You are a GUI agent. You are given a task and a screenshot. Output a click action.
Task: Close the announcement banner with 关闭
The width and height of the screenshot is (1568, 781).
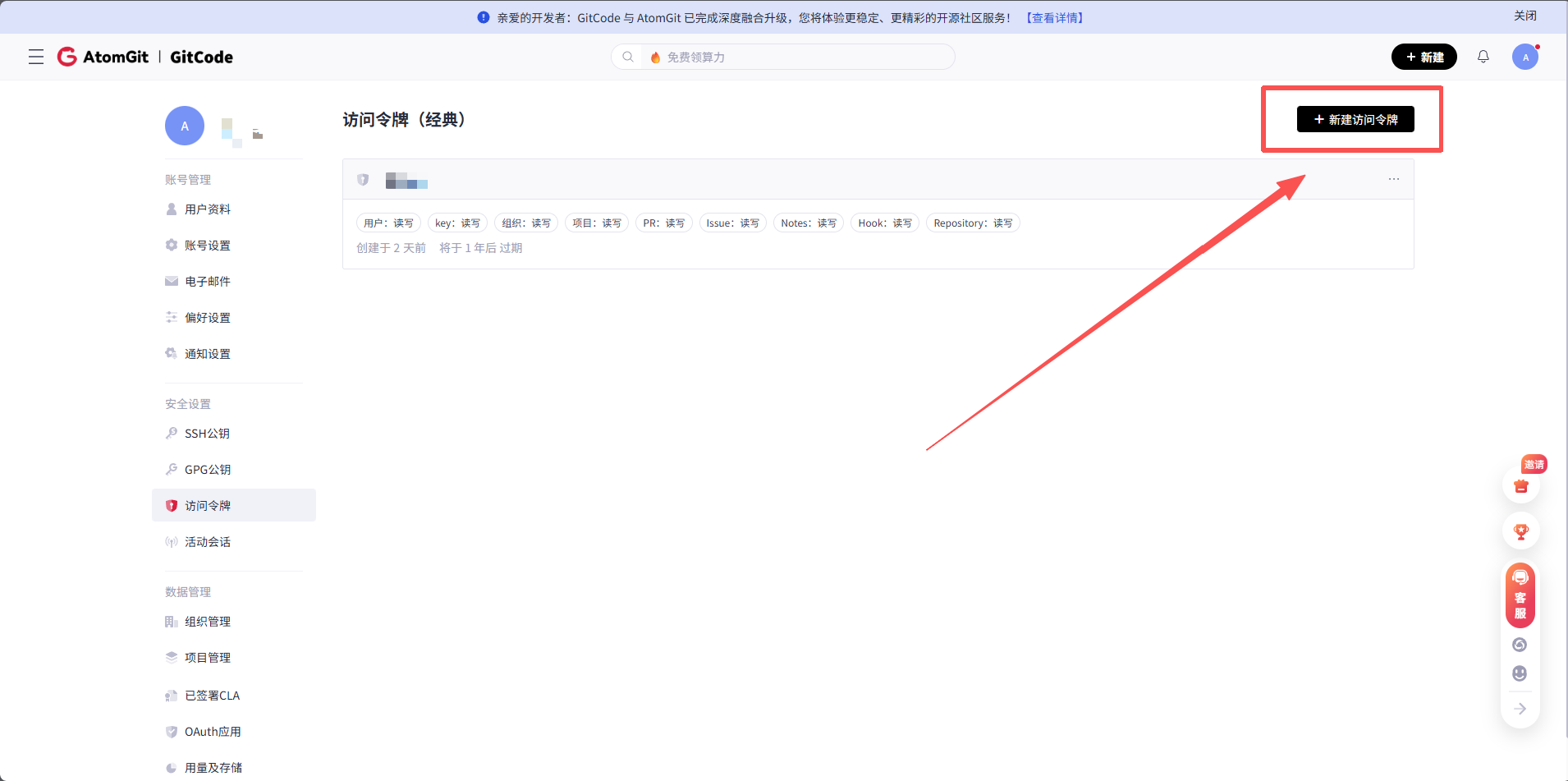tap(1525, 16)
